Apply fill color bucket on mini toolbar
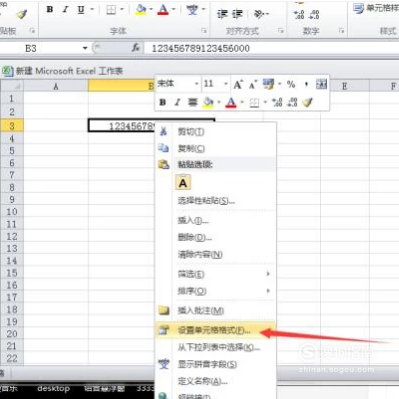This screenshot has width=399, height=399. point(208,102)
